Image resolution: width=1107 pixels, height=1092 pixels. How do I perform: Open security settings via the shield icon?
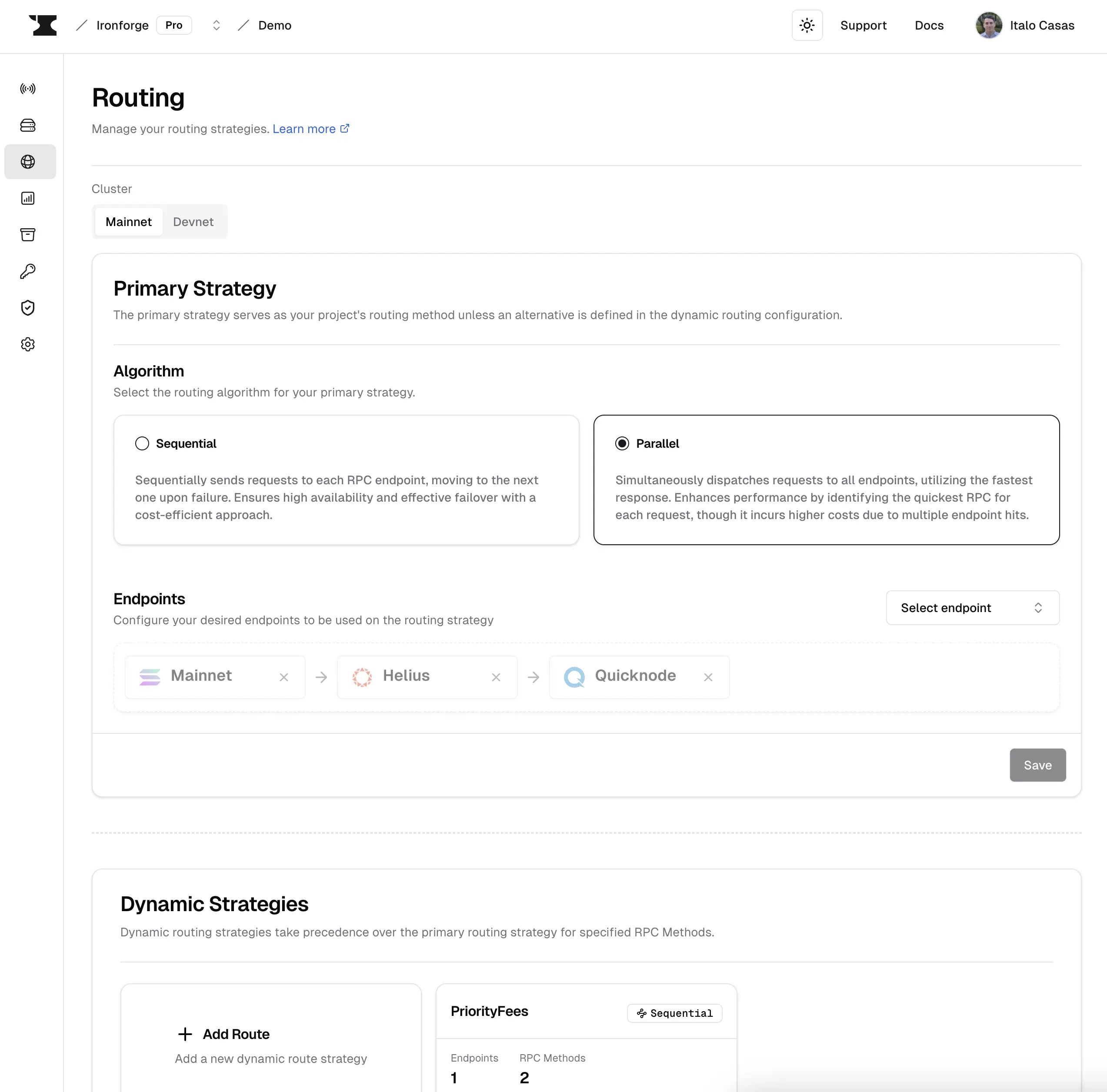tap(28, 308)
